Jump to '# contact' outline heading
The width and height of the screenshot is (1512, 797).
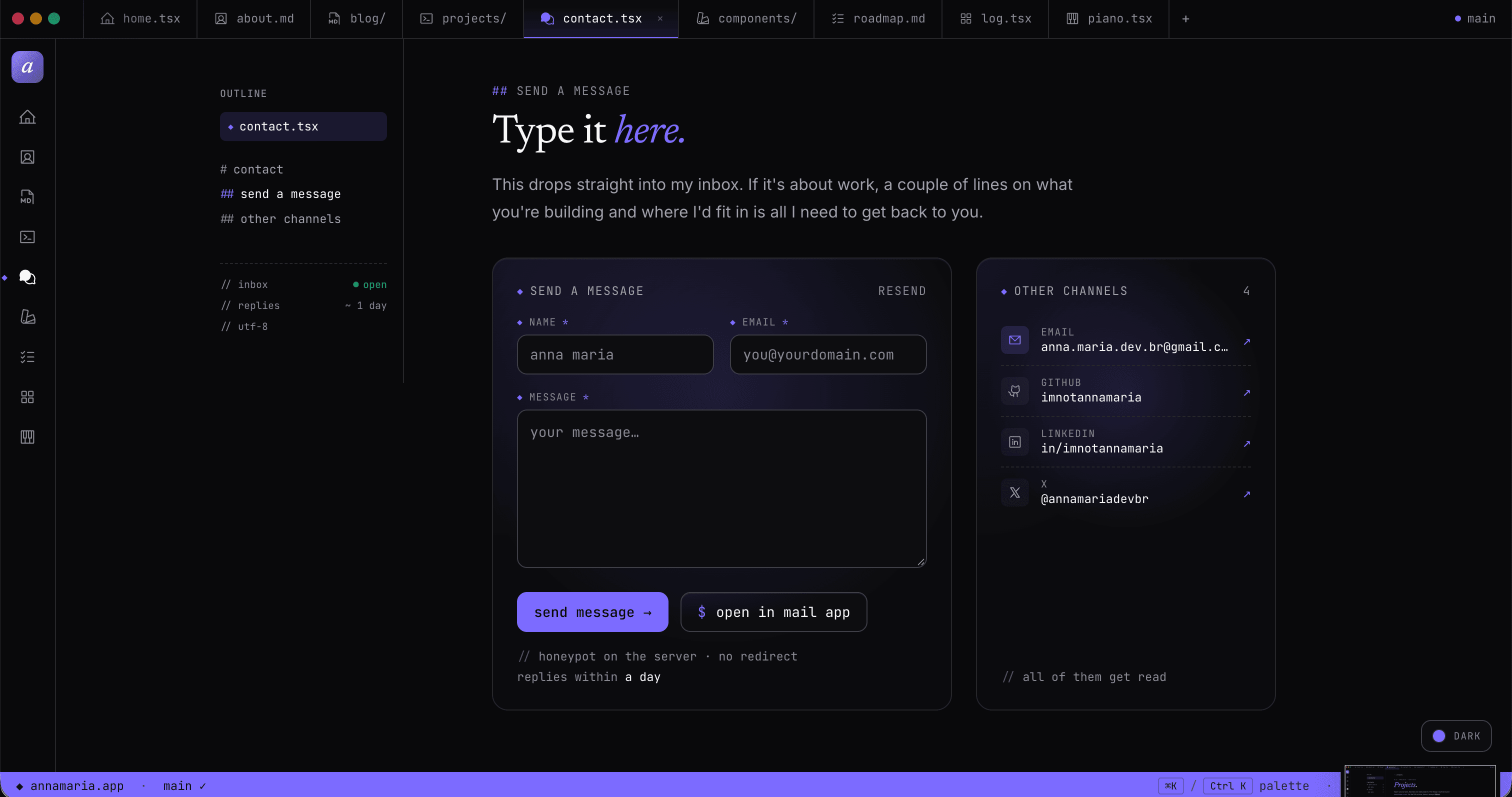click(252, 169)
